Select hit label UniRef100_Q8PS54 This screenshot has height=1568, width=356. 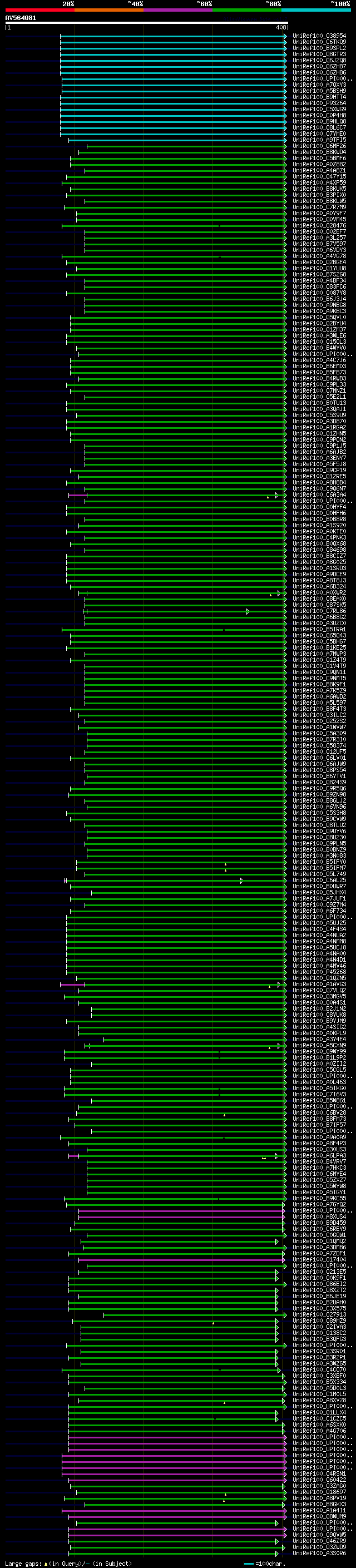coord(319,770)
